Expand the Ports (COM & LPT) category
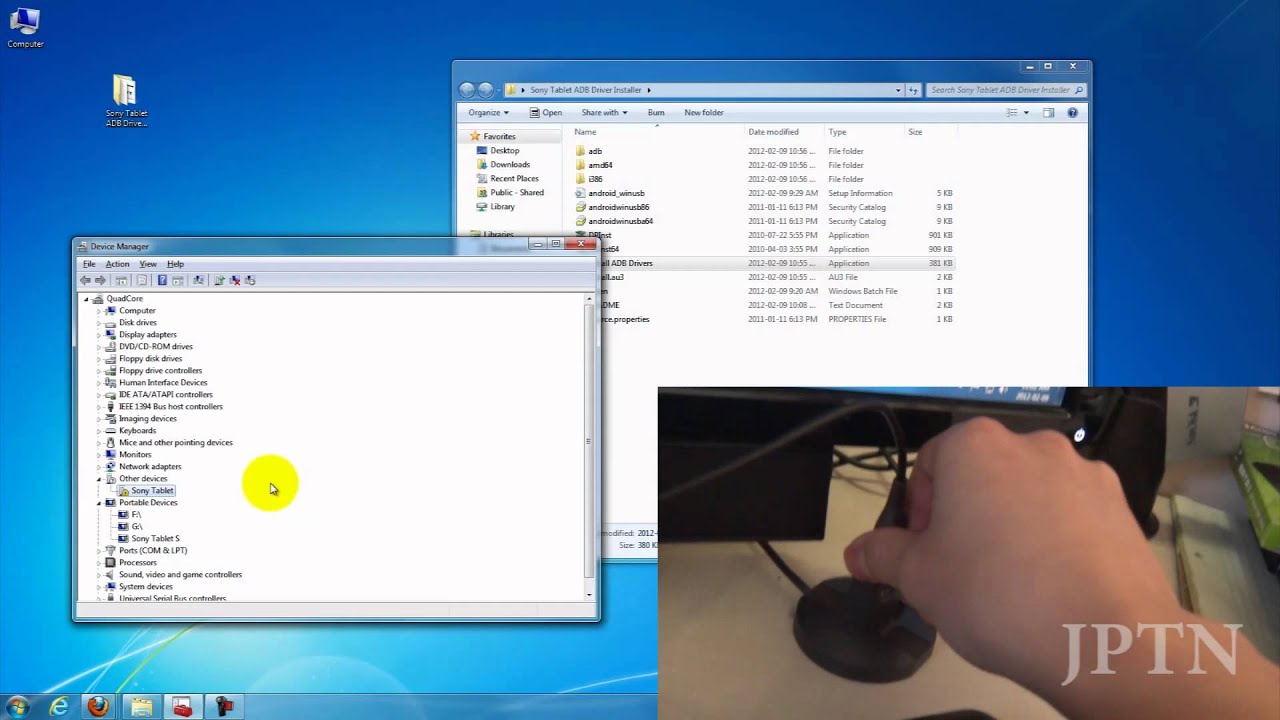This screenshot has width=1280, height=720. coord(99,551)
